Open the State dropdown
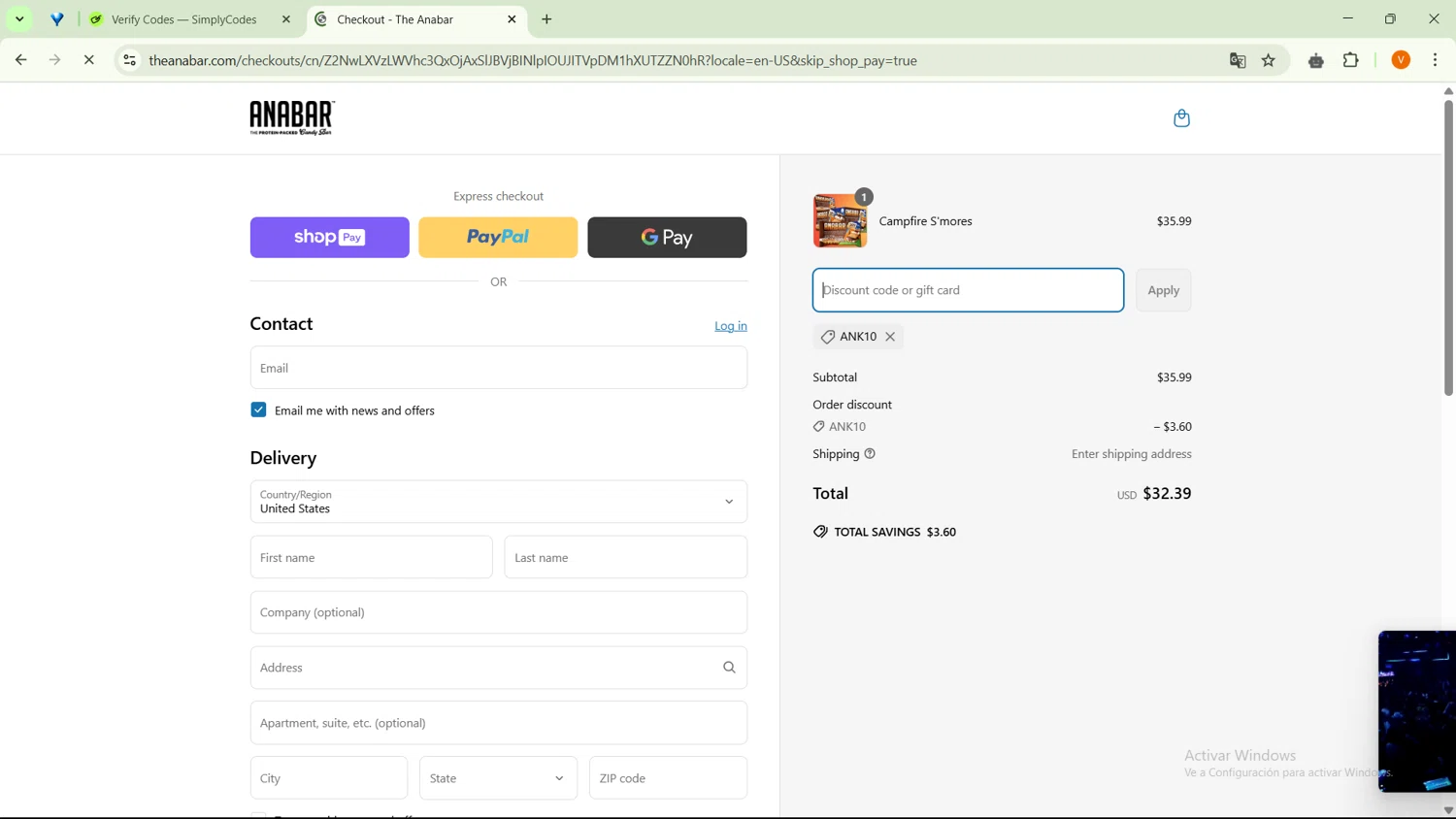This screenshot has width=1456, height=819. pos(499,778)
